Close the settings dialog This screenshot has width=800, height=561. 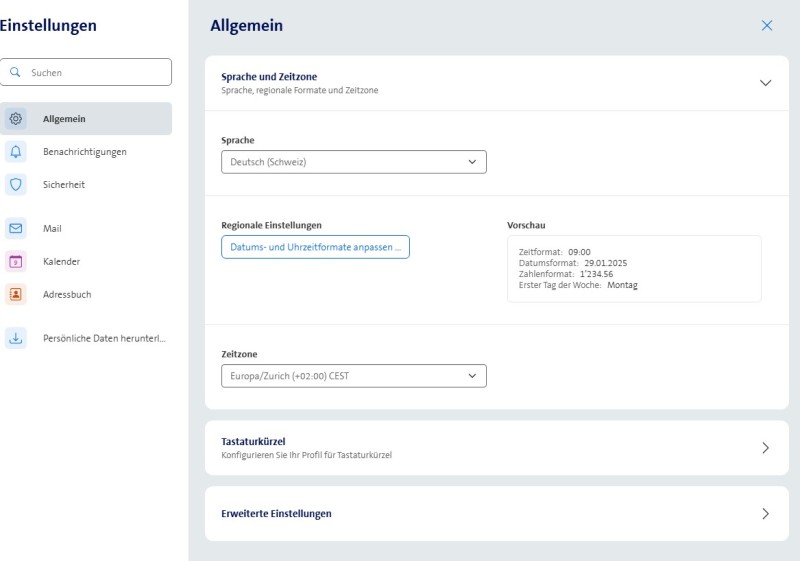(x=767, y=26)
